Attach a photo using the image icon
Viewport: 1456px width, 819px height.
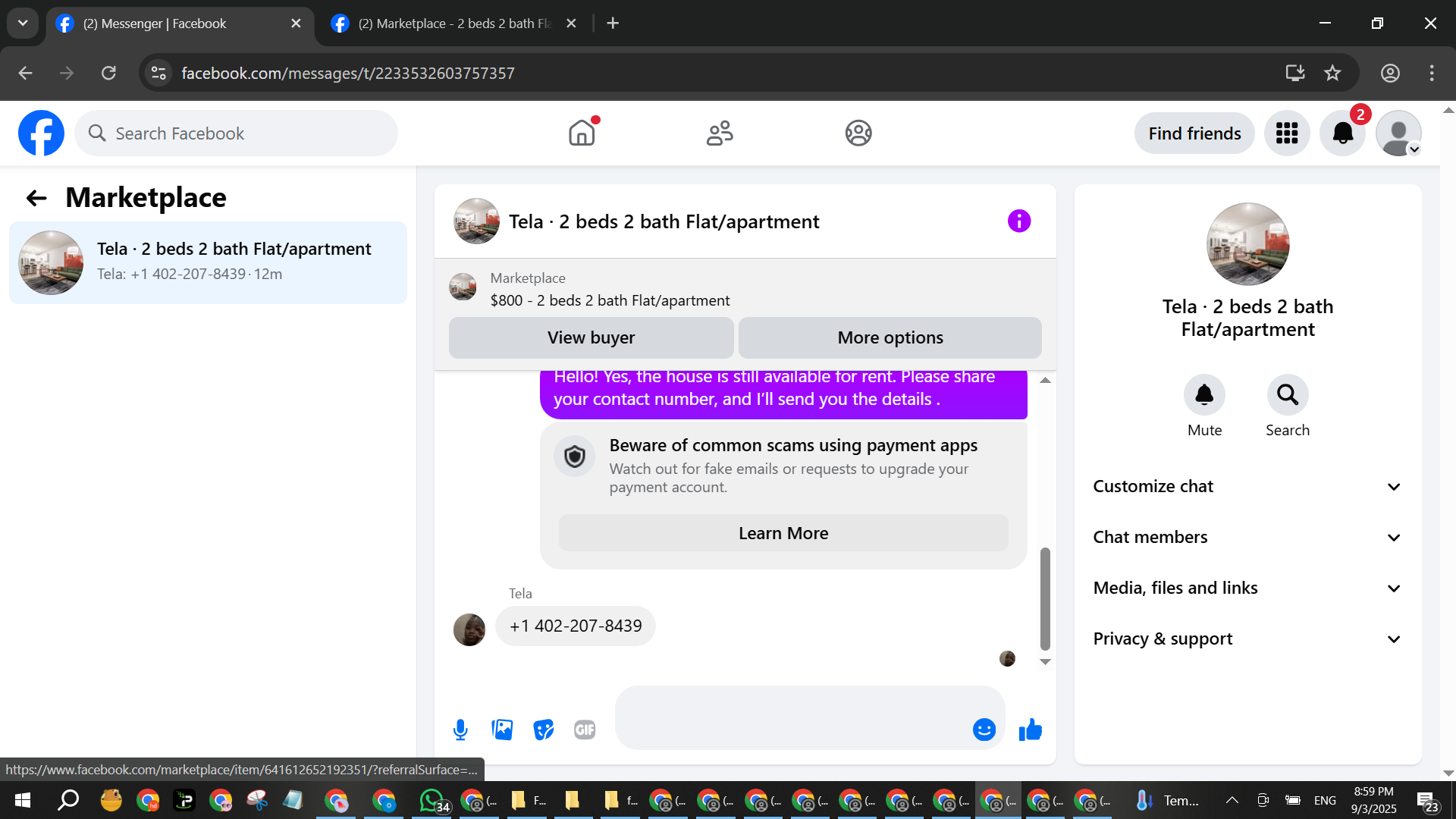click(502, 730)
